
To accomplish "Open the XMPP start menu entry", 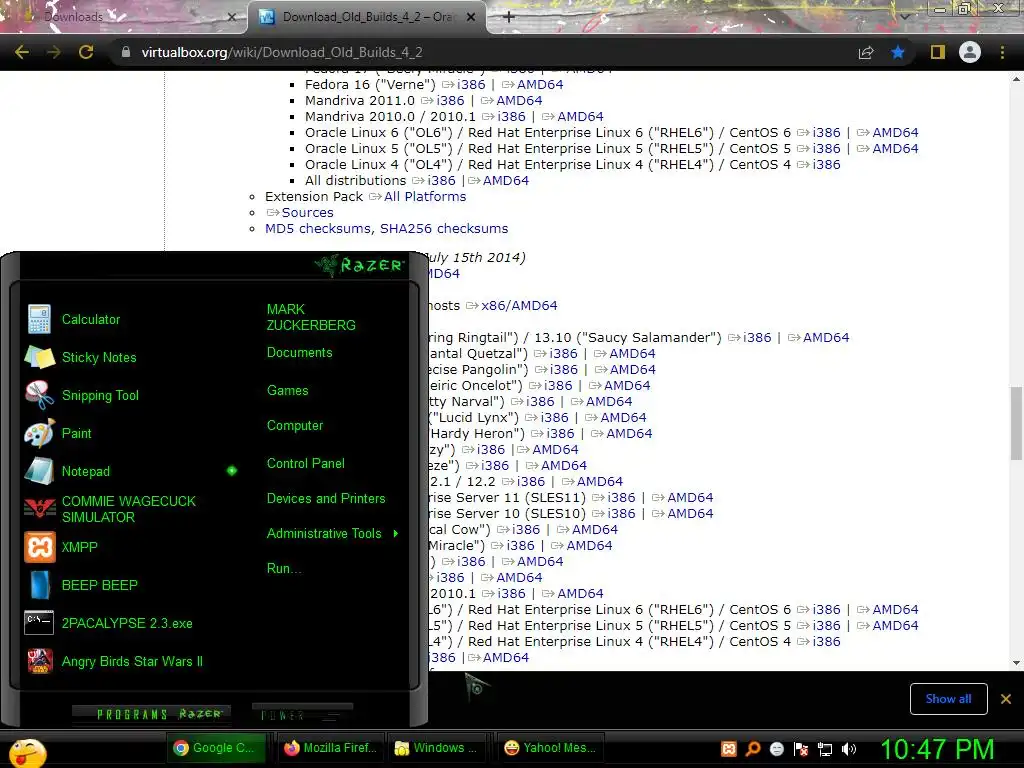I will point(61,547).
